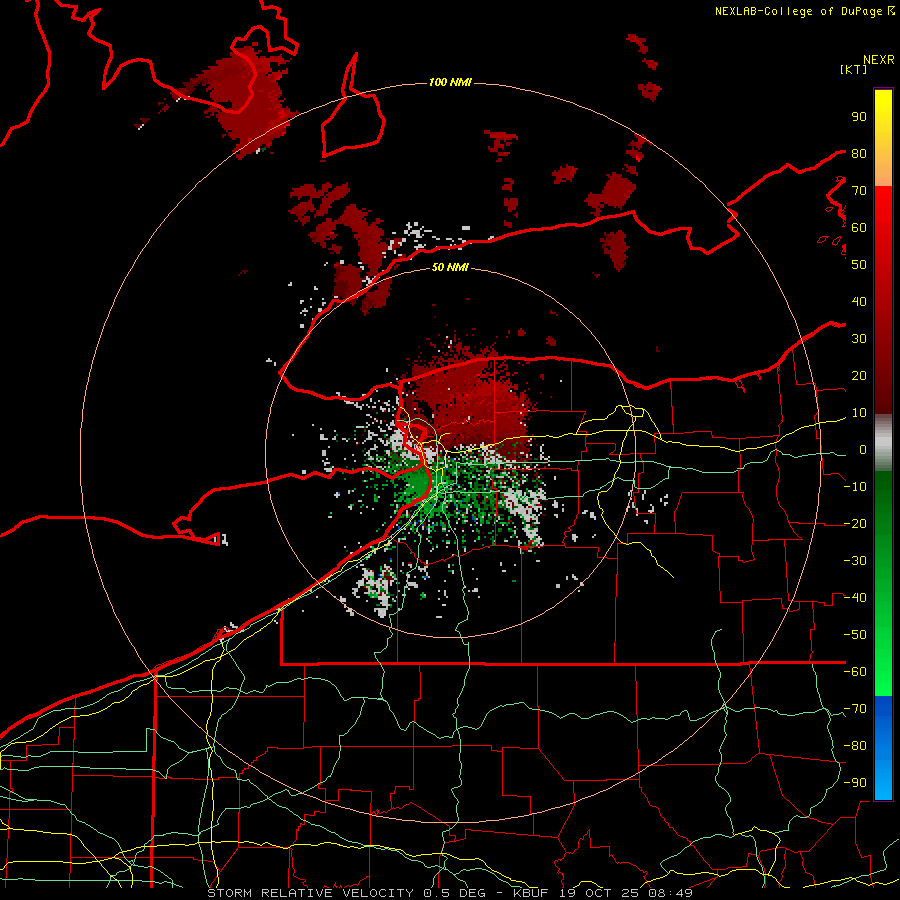Click the gray zero-velocity segment of color bar
Screen dimensions: 900x900
[883, 443]
